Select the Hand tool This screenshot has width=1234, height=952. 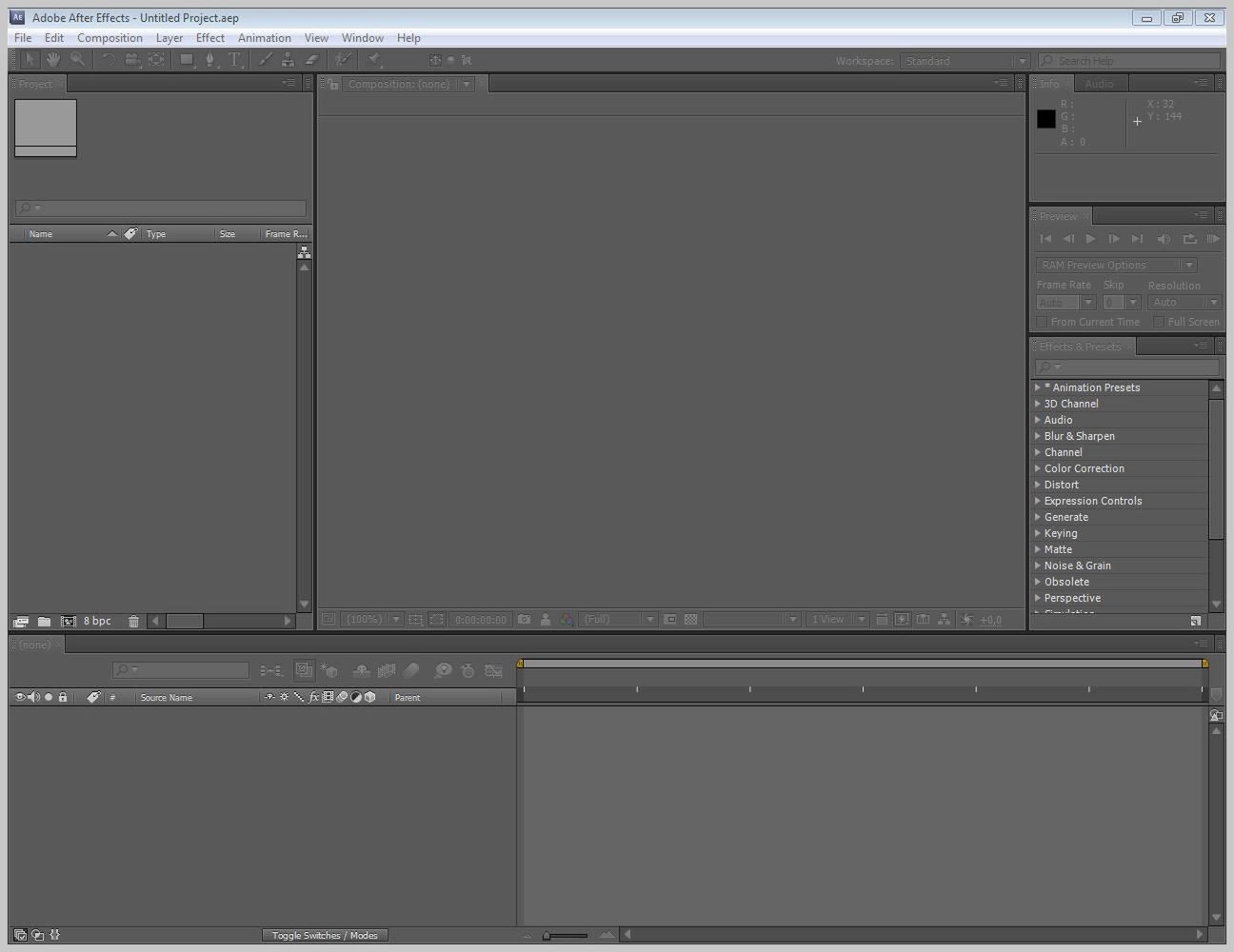coord(53,60)
